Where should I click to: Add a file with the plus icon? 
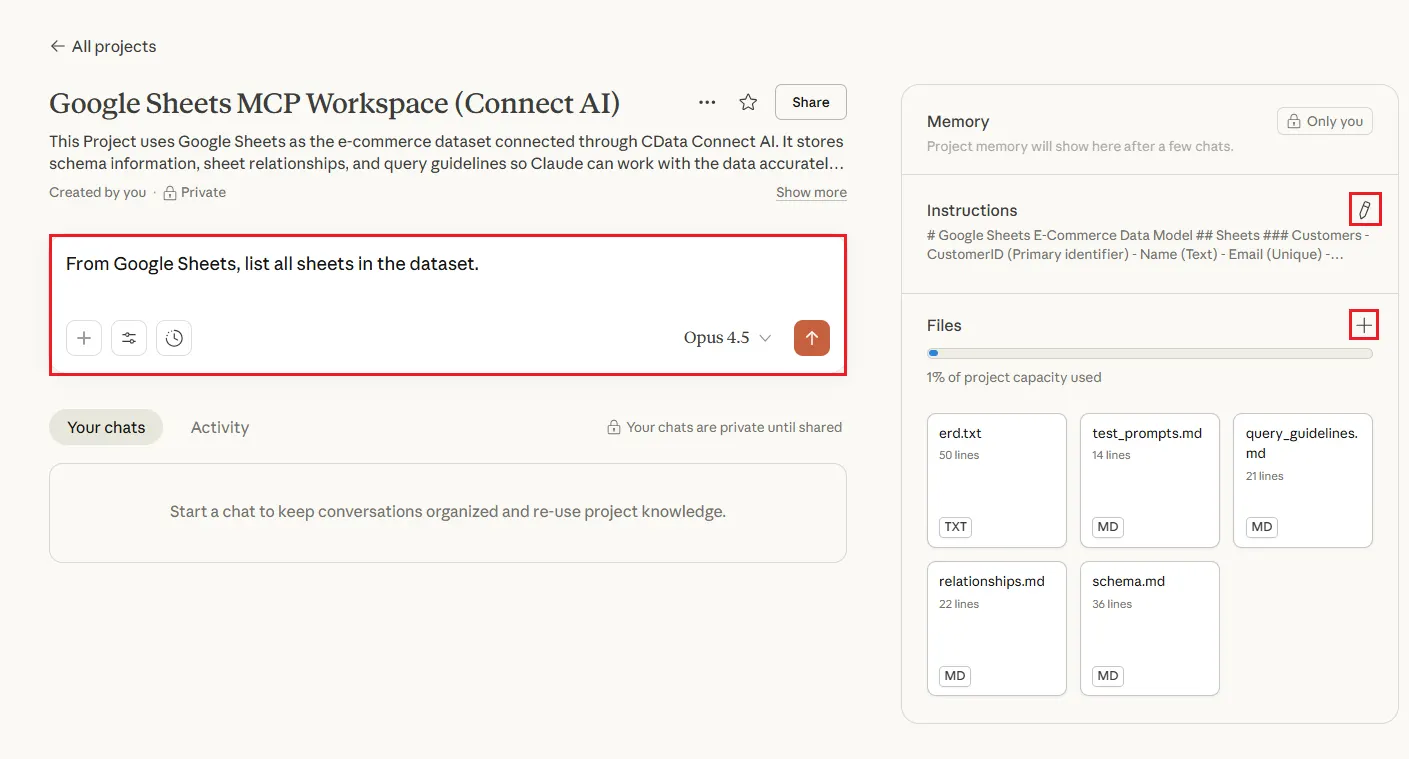click(x=1364, y=325)
